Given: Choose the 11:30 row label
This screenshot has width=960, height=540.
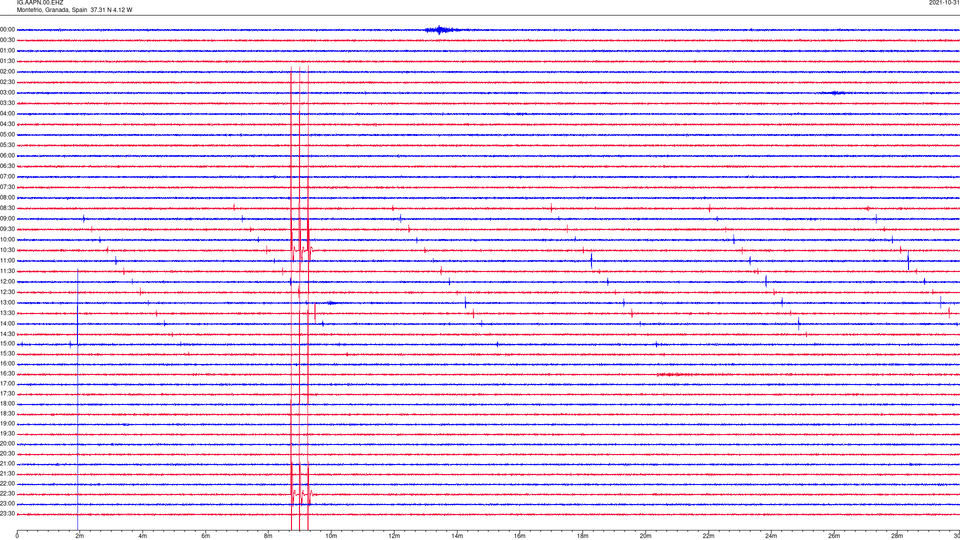Looking at the screenshot, I should click(7, 271).
